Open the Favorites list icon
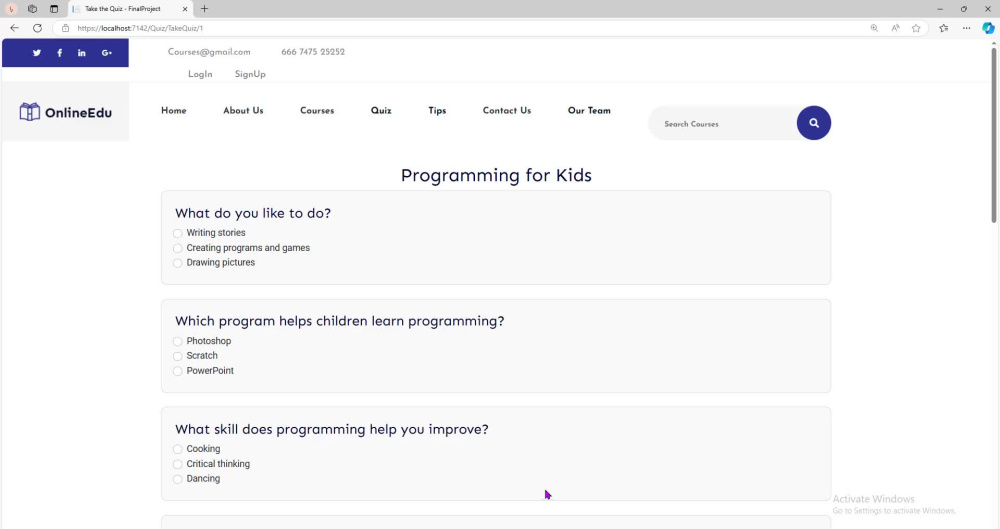1000x529 pixels. pos(944,28)
